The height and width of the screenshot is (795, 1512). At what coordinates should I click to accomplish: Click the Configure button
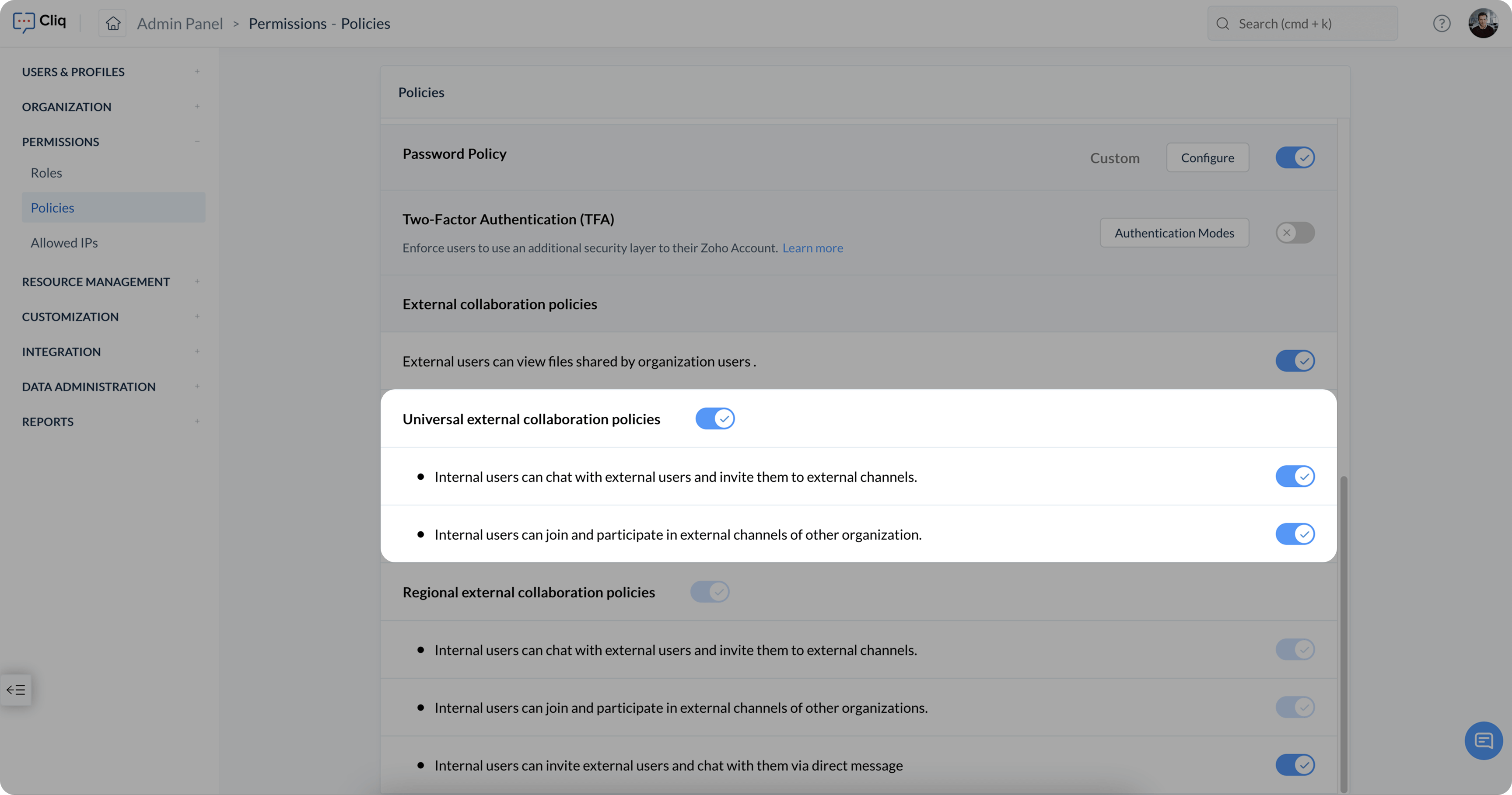pos(1207,158)
